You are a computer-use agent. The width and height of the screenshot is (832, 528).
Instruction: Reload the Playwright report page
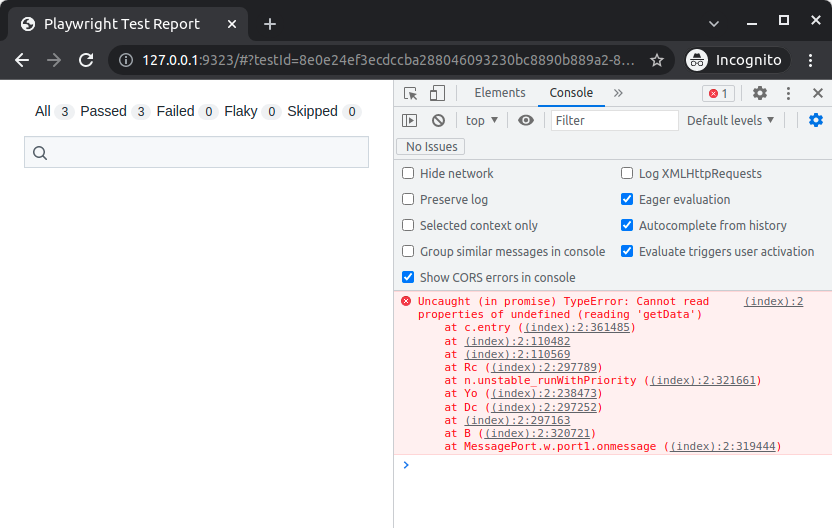[86, 60]
